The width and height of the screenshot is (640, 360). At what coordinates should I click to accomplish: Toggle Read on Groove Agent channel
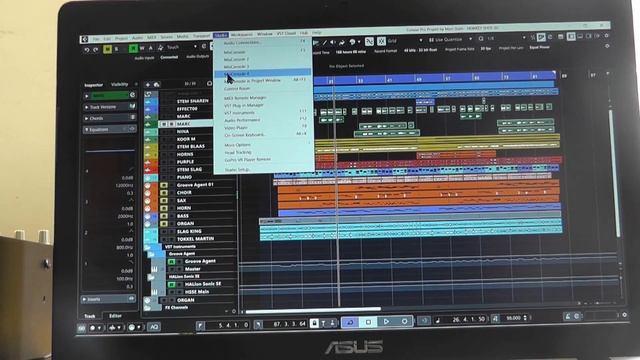[171, 261]
